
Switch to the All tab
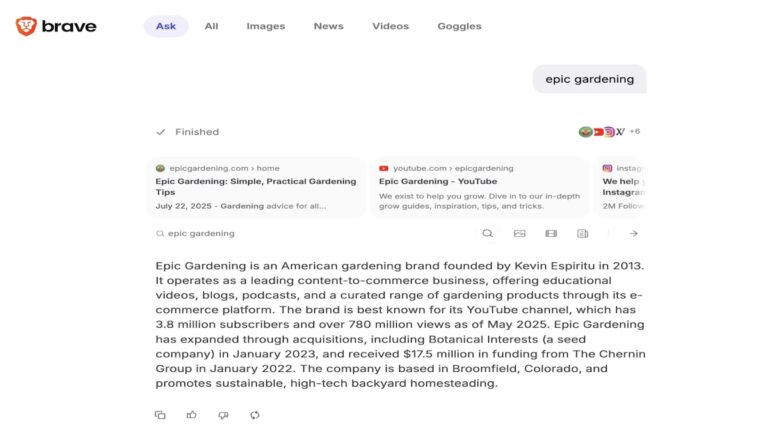211,26
